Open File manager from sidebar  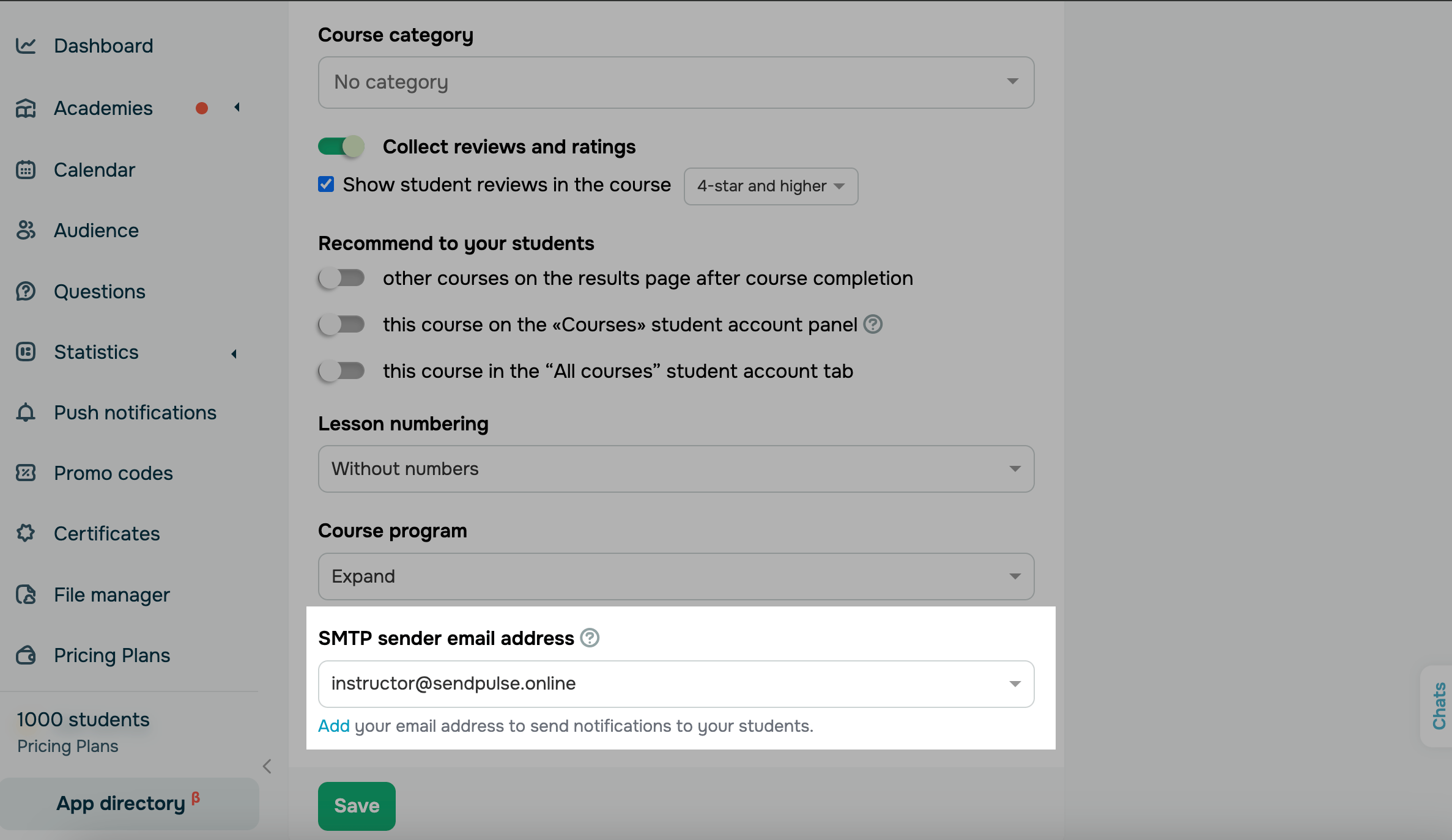(x=111, y=595)
